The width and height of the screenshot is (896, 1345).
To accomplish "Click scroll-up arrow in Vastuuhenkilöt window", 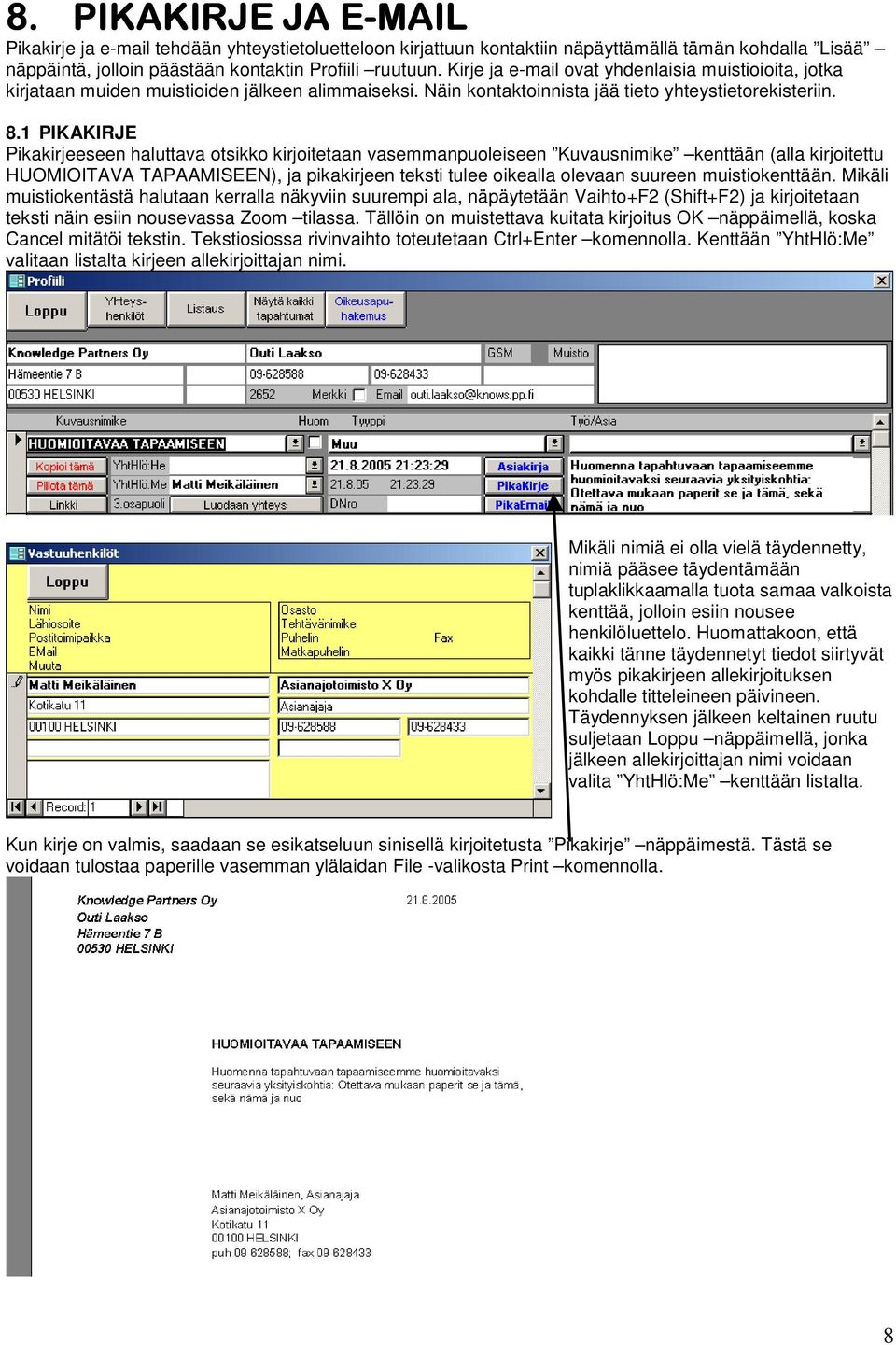I will [x=541, y=573].
